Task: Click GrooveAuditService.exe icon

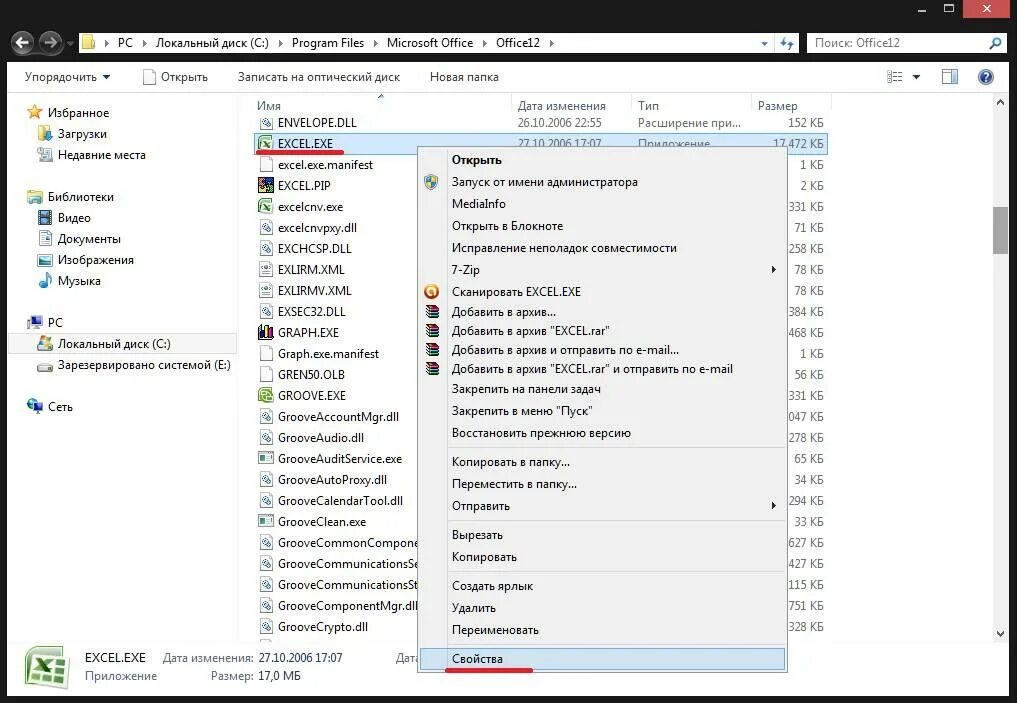Action: [x=265, y=458]
